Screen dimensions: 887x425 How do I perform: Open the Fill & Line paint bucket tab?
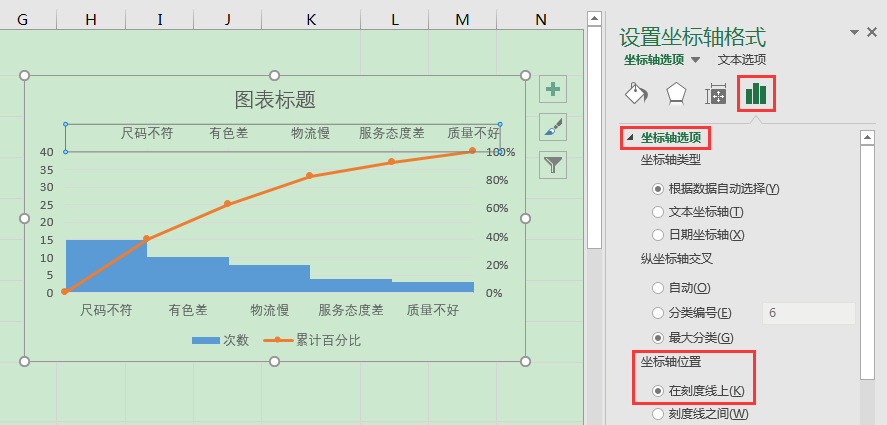[636, 93]
